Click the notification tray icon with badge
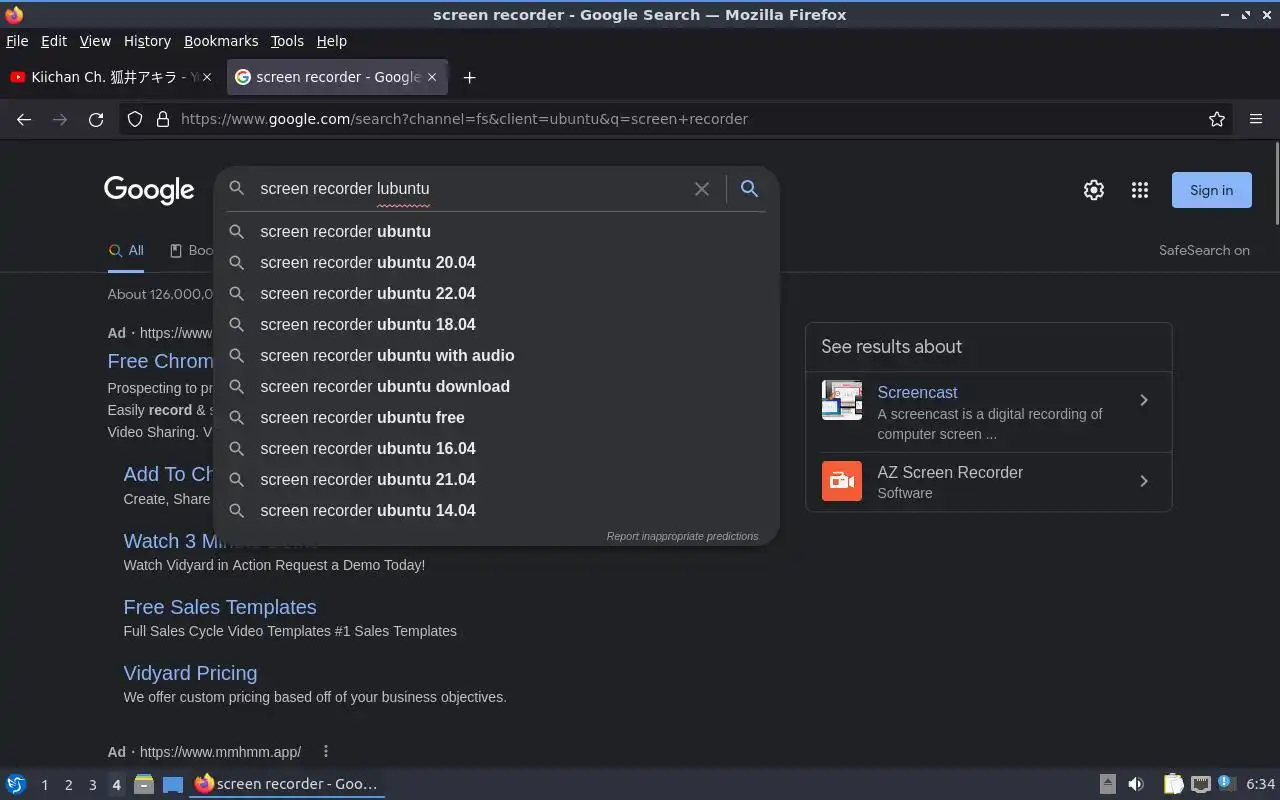Screen dimensions: 1280x800 tap(1227, 784)
